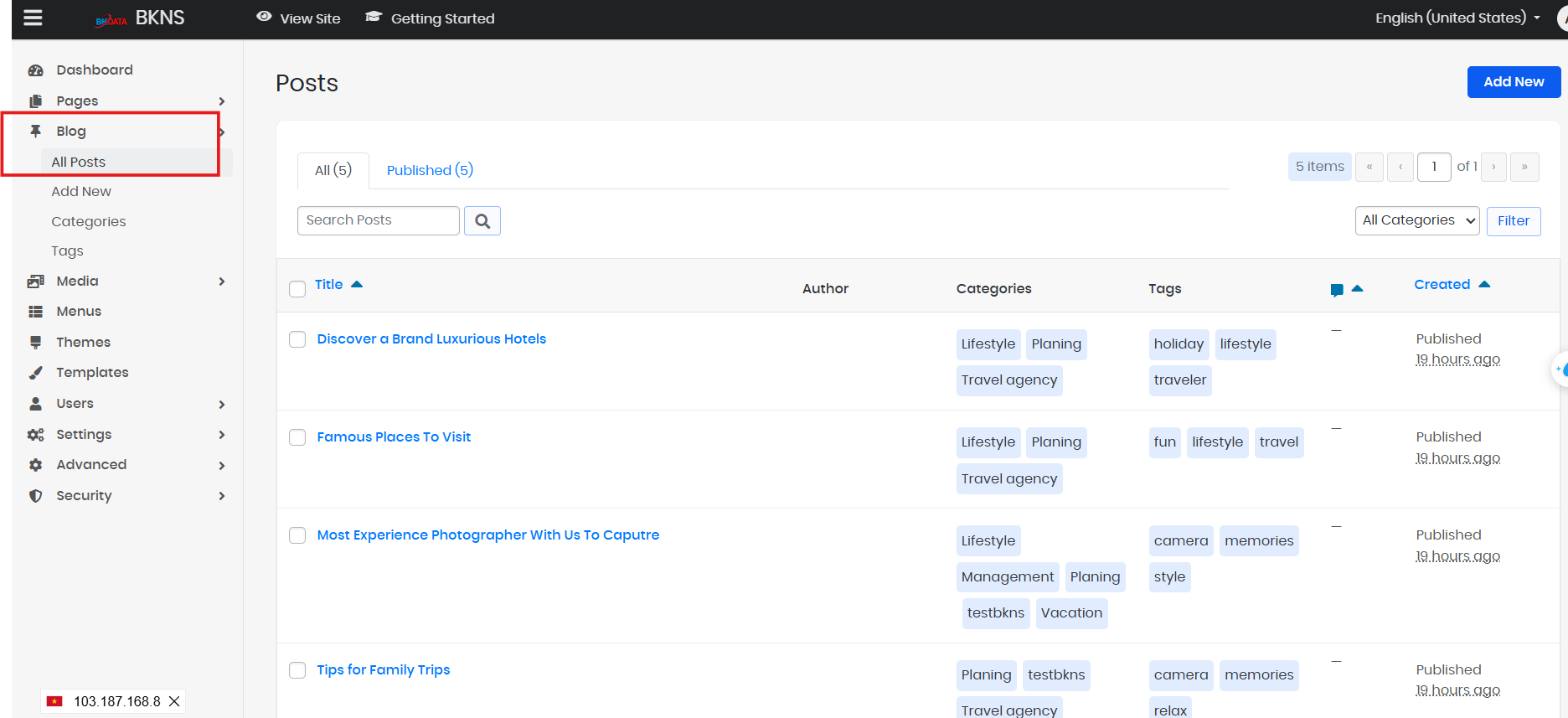Click the fun tag
1568x718 pixels.
point(1165,442)
